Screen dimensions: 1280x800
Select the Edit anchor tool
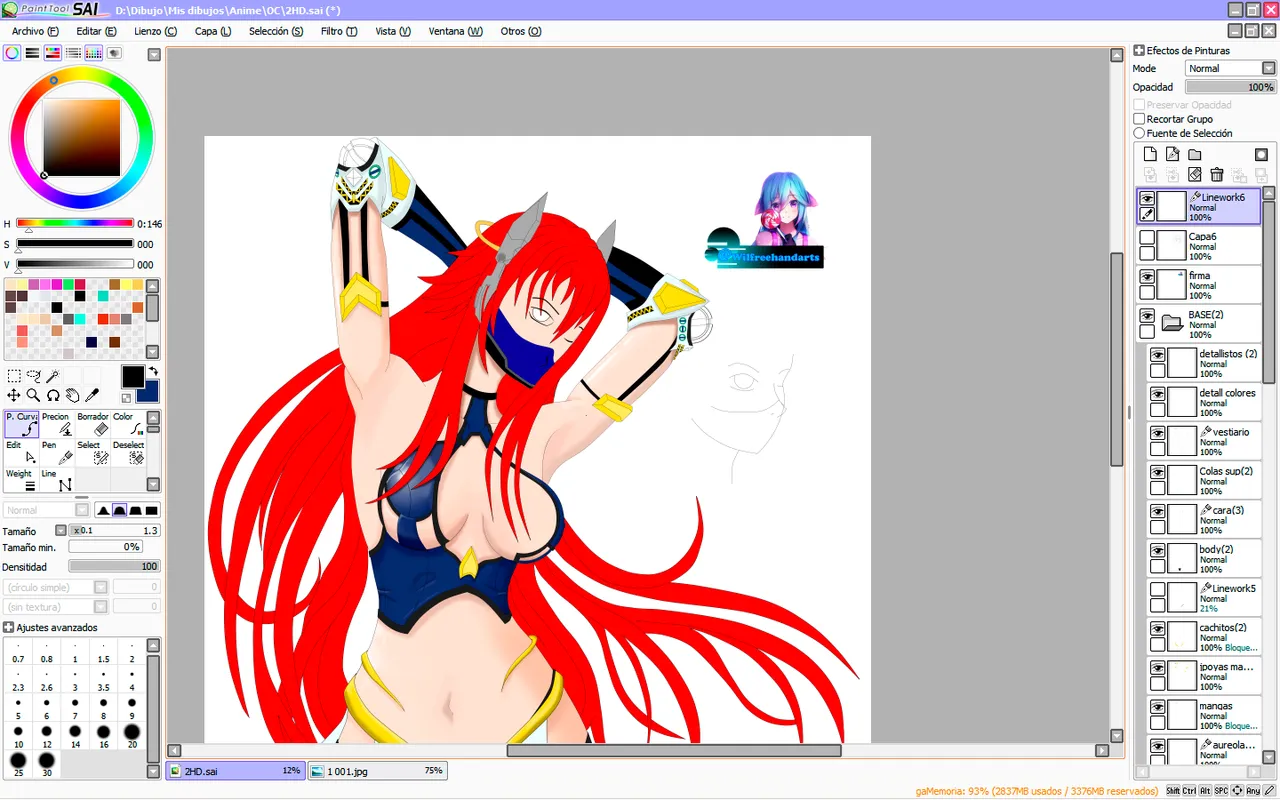[x=22, y=452]
